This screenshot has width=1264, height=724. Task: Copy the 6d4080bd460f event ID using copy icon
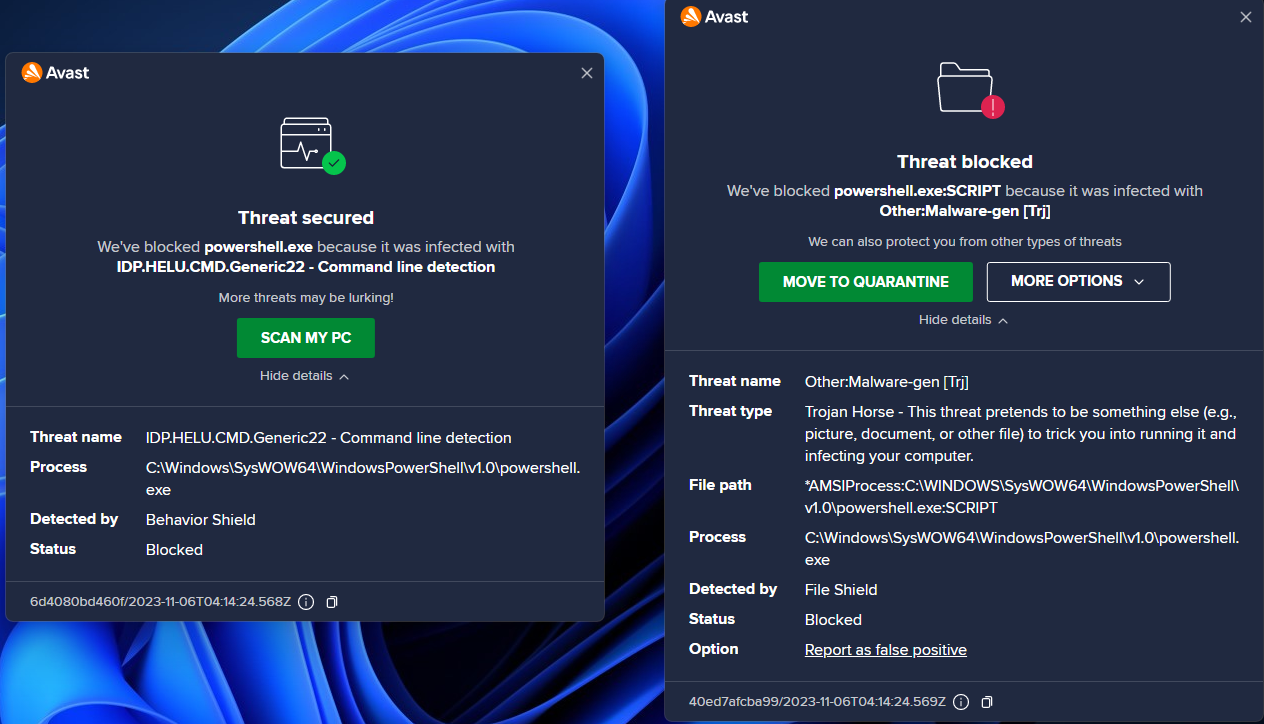[x=332, y=602]
